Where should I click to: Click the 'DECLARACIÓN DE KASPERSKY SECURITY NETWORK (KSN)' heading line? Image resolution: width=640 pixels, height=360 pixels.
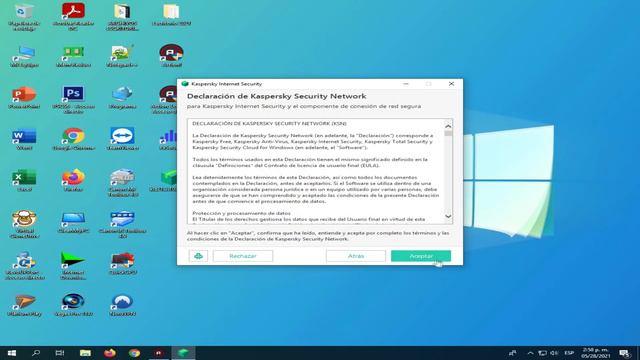point(269,123)
